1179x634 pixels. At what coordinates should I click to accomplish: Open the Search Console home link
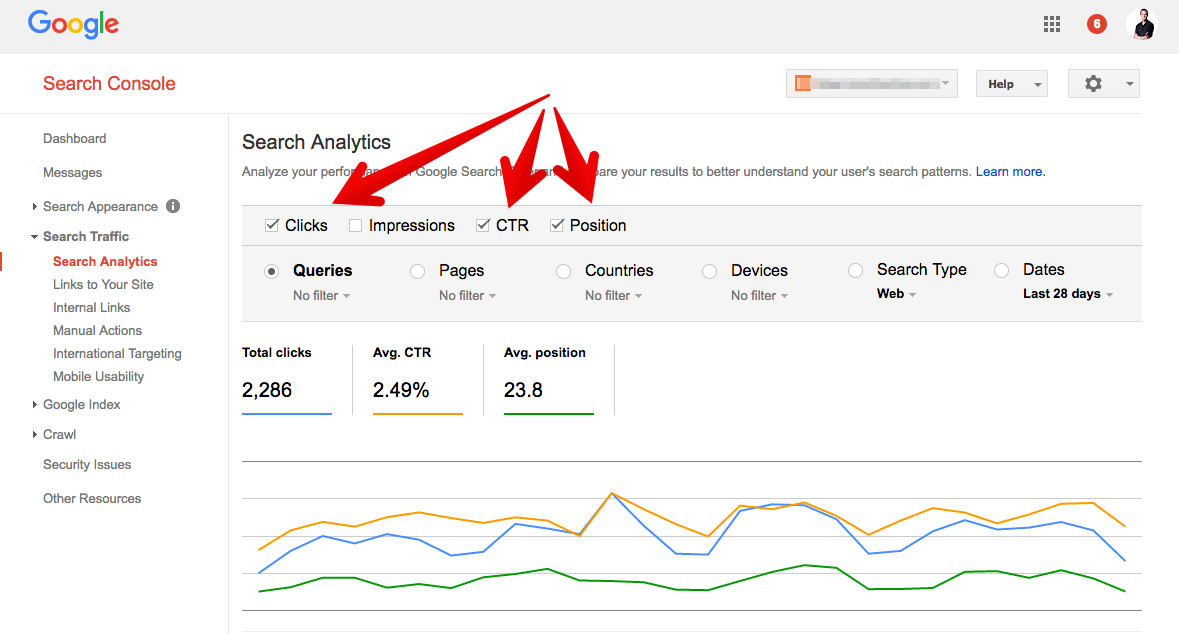point(109,84)
